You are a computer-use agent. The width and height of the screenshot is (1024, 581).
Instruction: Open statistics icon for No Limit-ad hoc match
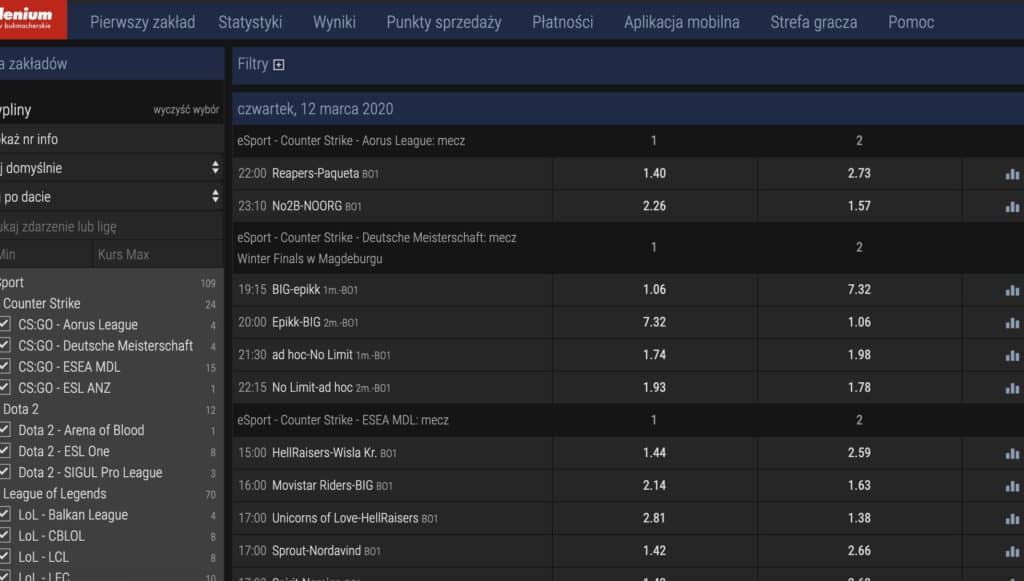pos(1012,388)
